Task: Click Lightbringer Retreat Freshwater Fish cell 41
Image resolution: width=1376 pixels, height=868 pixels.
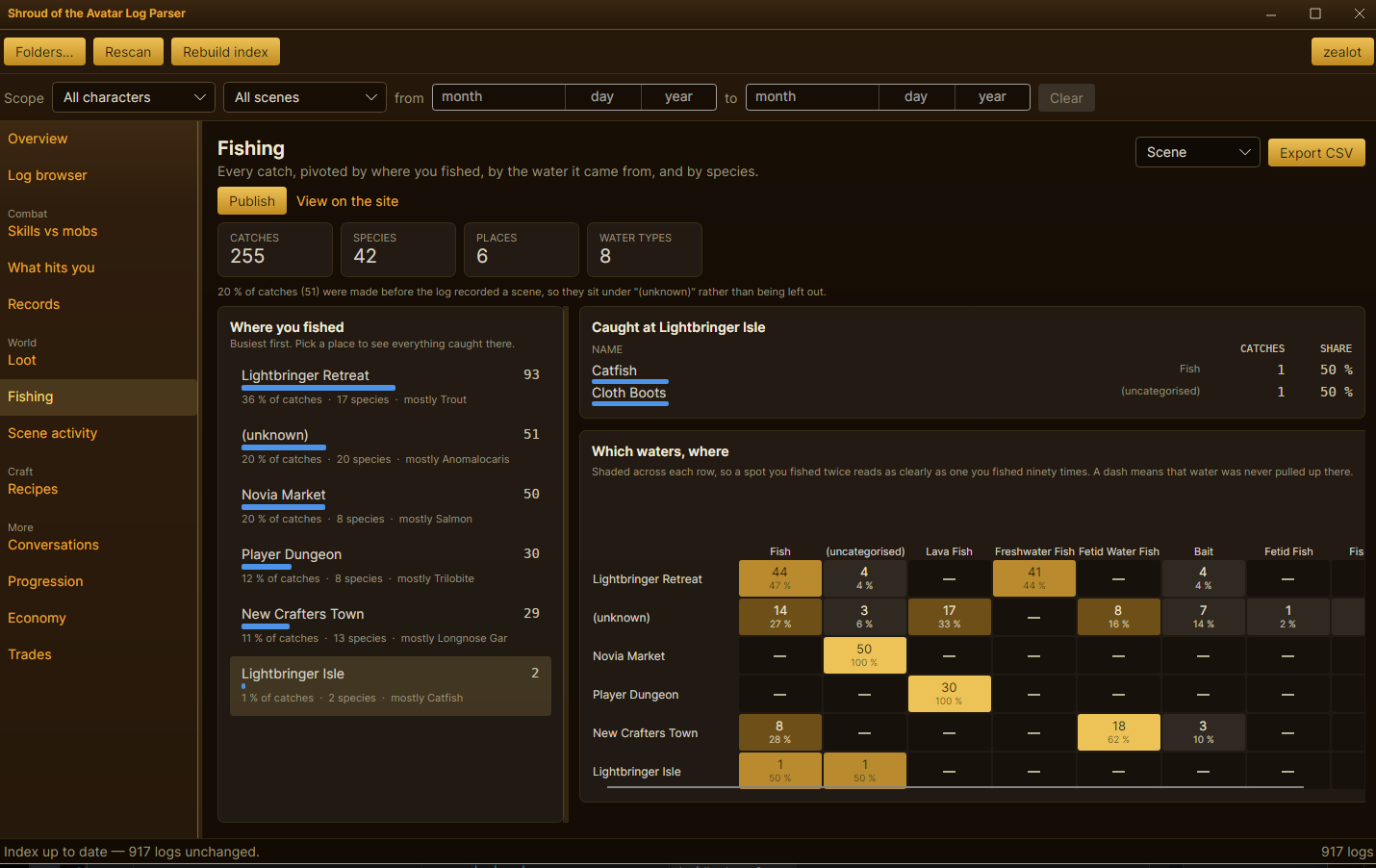Action: coord(1034,578)
